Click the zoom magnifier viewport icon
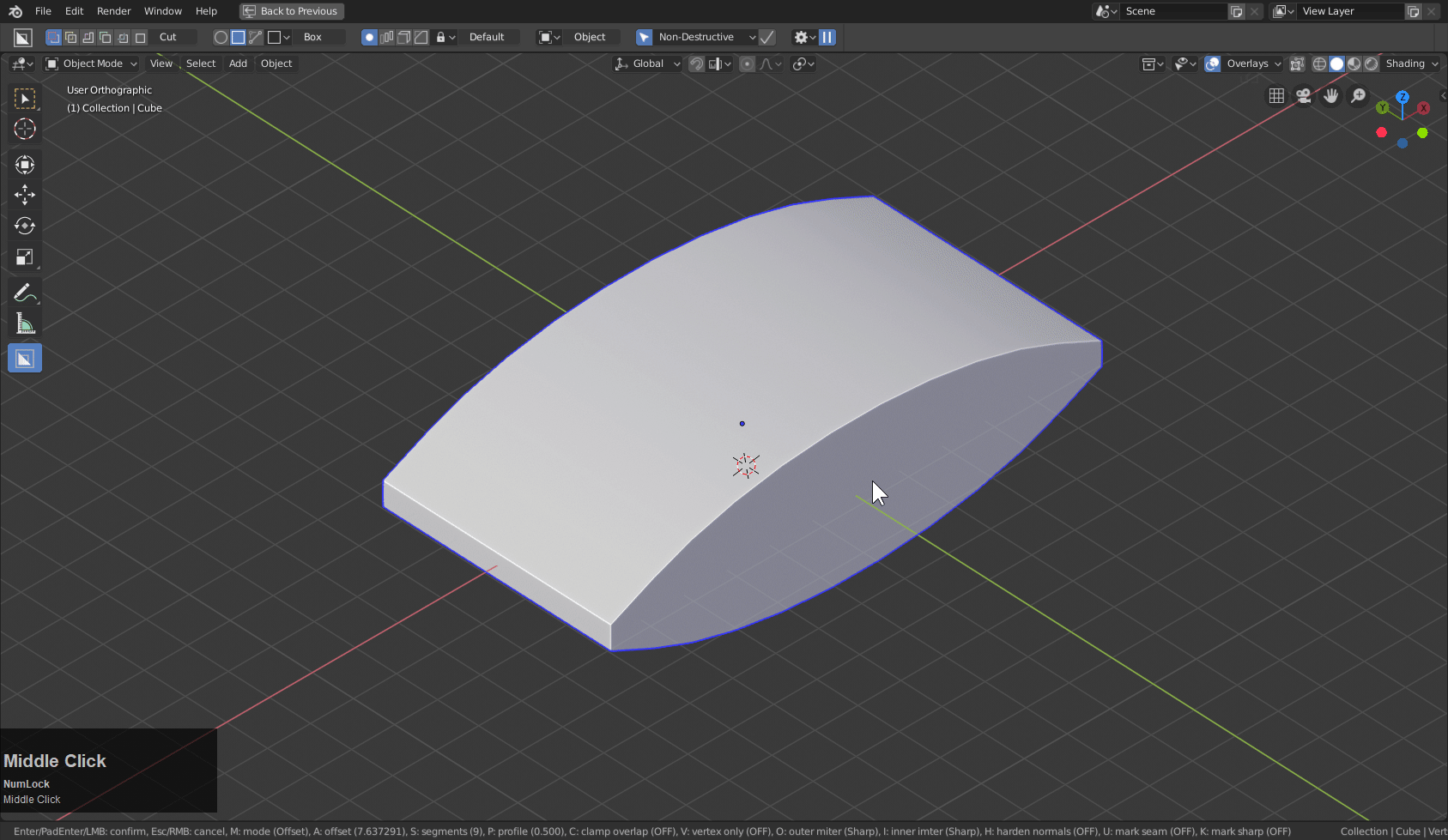 1358,96
